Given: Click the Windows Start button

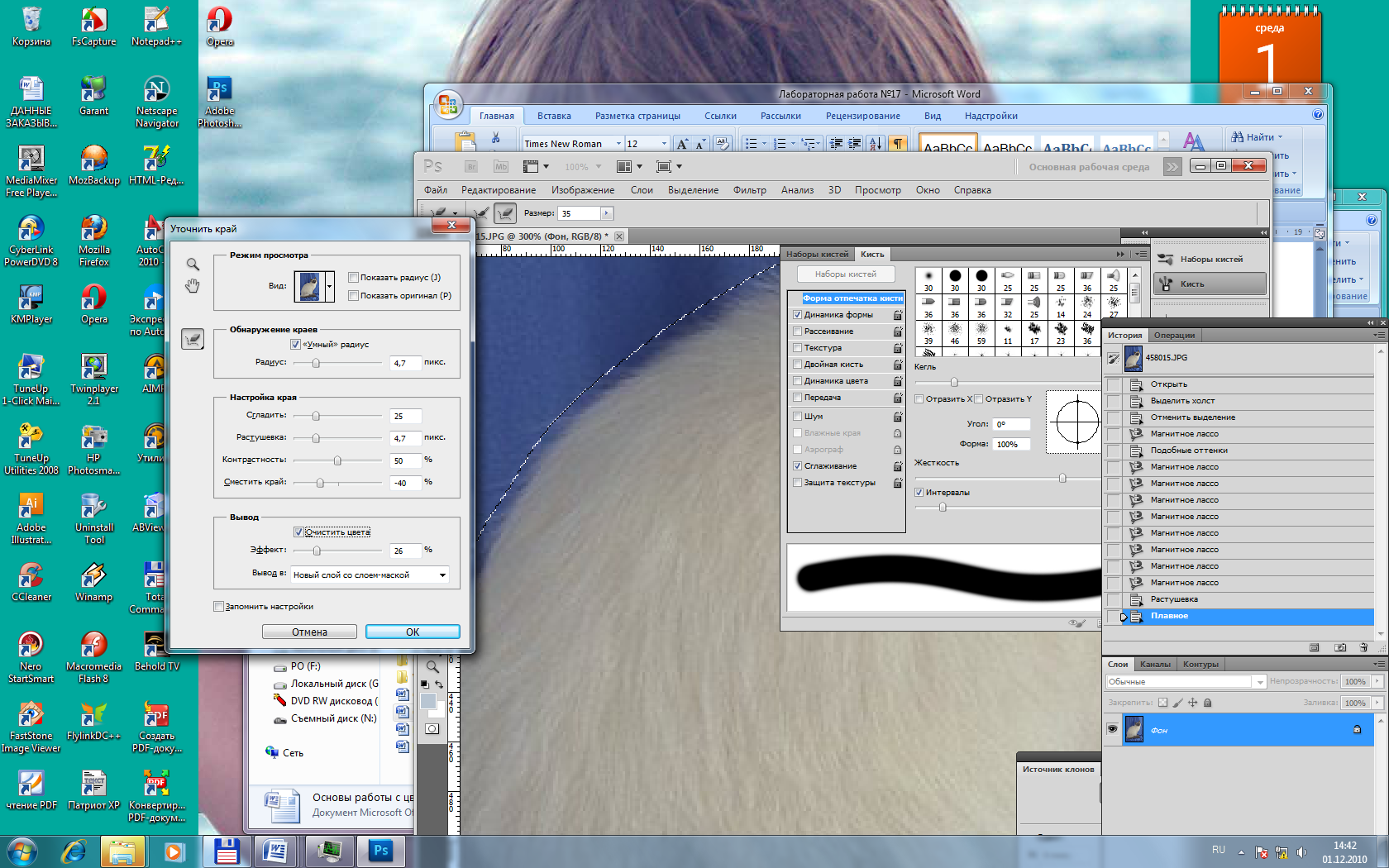Looking at the screenshot, I should 21,851.
